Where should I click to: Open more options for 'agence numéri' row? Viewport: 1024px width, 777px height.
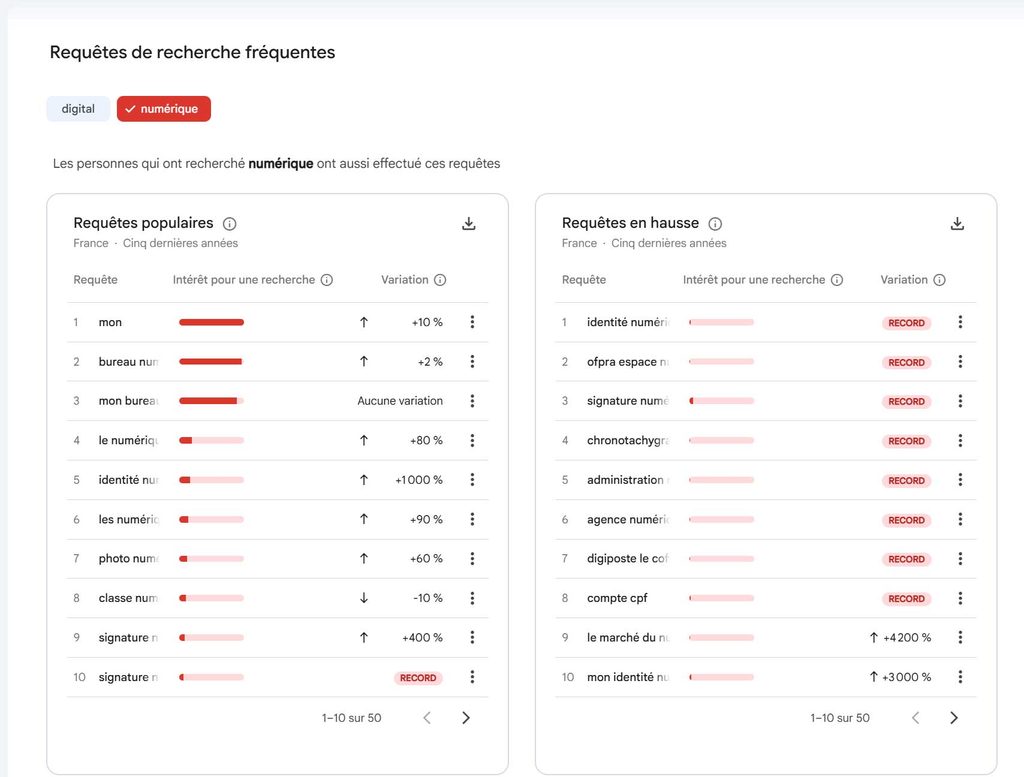pos(960,519)
